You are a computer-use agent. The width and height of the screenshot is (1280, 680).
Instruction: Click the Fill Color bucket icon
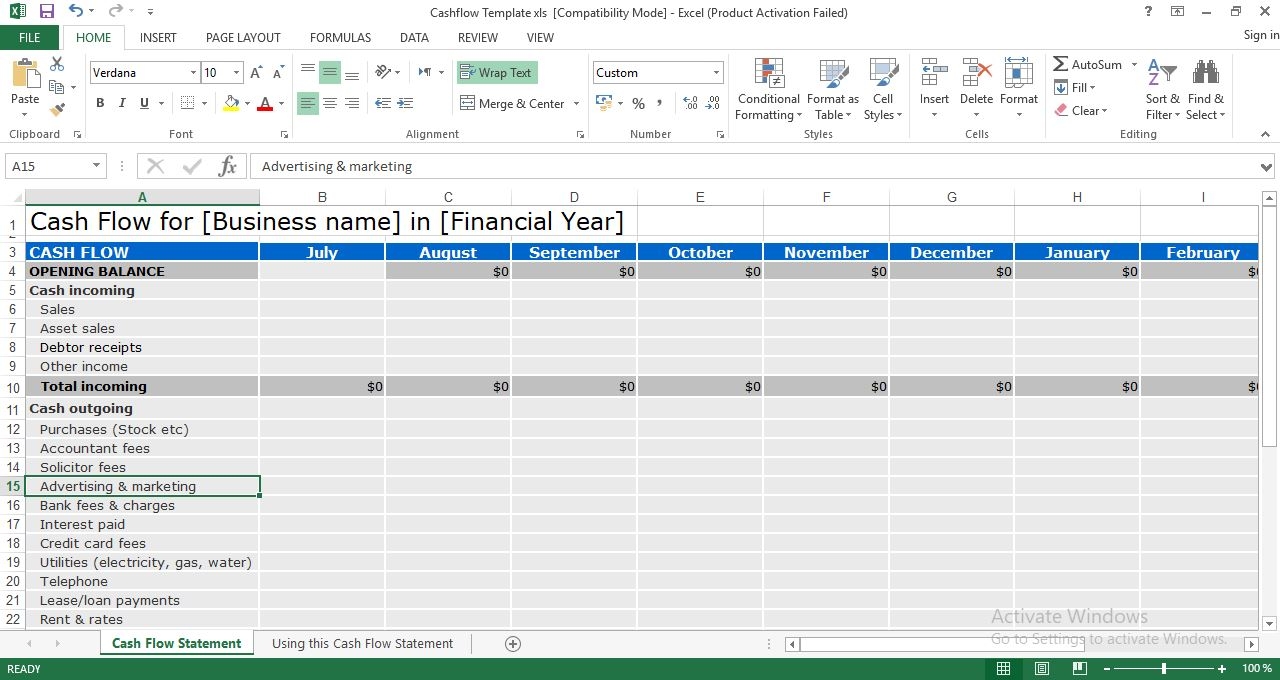[229, 103]
